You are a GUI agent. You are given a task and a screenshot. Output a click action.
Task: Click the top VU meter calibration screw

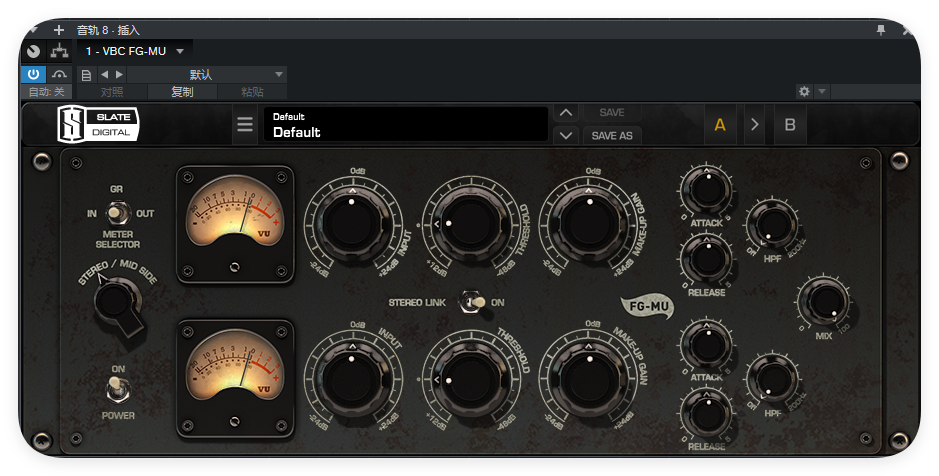pos(235,267)
